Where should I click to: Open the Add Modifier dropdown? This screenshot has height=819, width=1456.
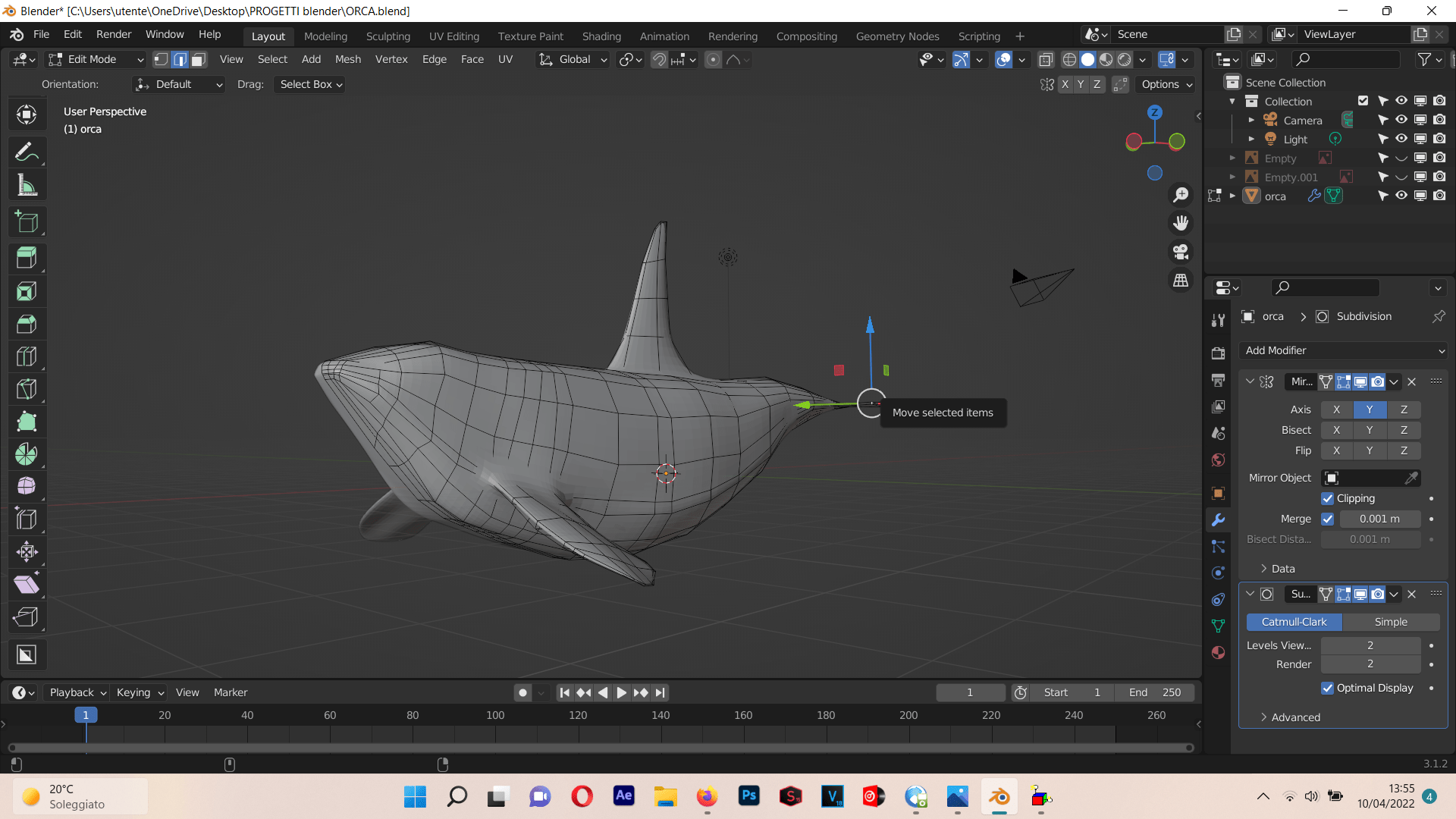tap(1344, 350)
